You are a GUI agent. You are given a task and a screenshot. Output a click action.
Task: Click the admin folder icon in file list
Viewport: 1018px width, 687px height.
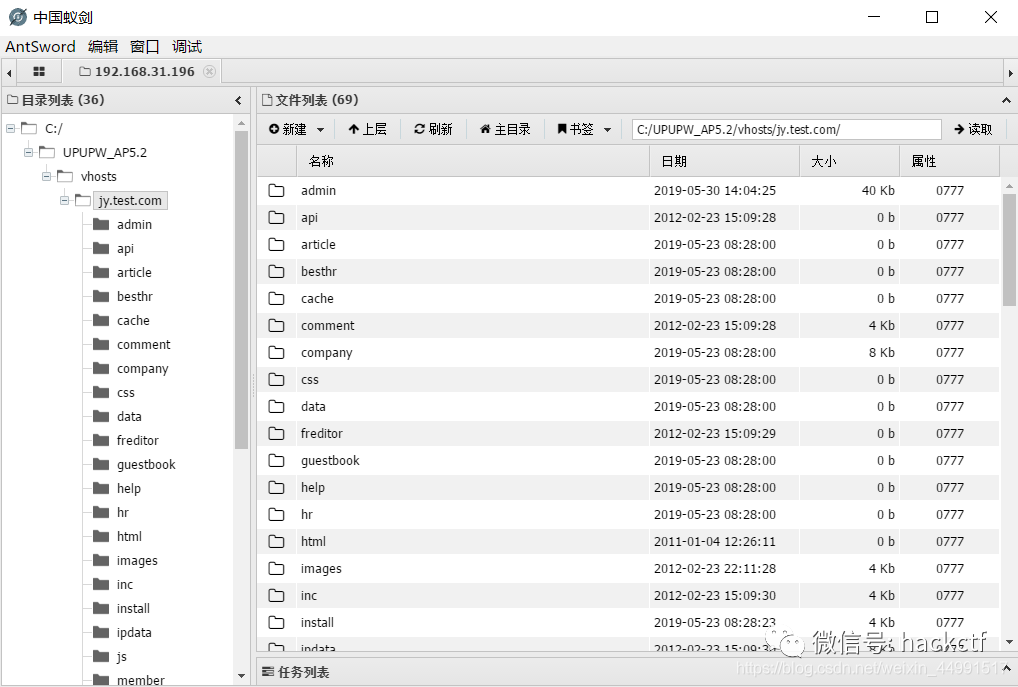tap(277, 190)
